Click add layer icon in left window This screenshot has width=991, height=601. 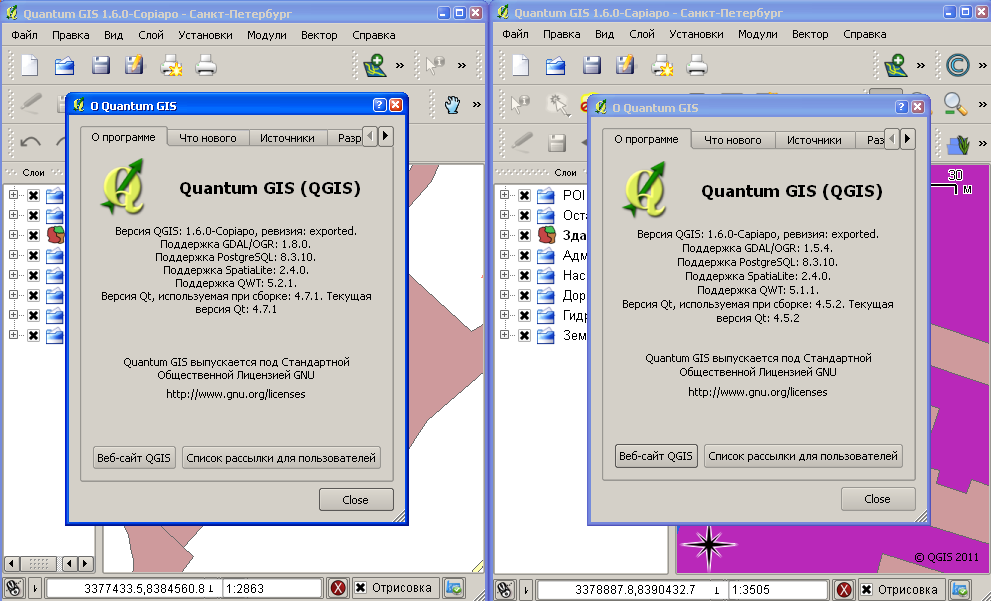374,65
